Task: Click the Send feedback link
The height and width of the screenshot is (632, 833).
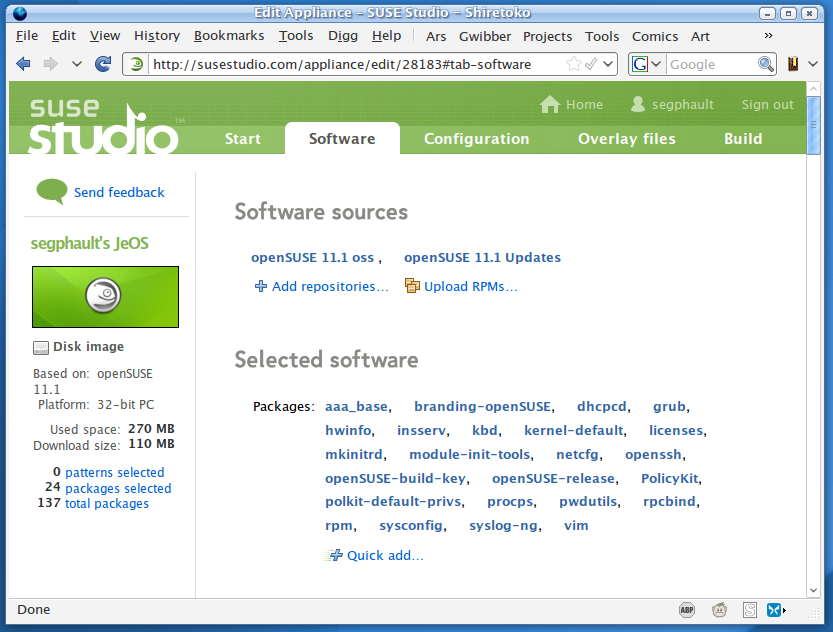Action: (x=119, y=192)
